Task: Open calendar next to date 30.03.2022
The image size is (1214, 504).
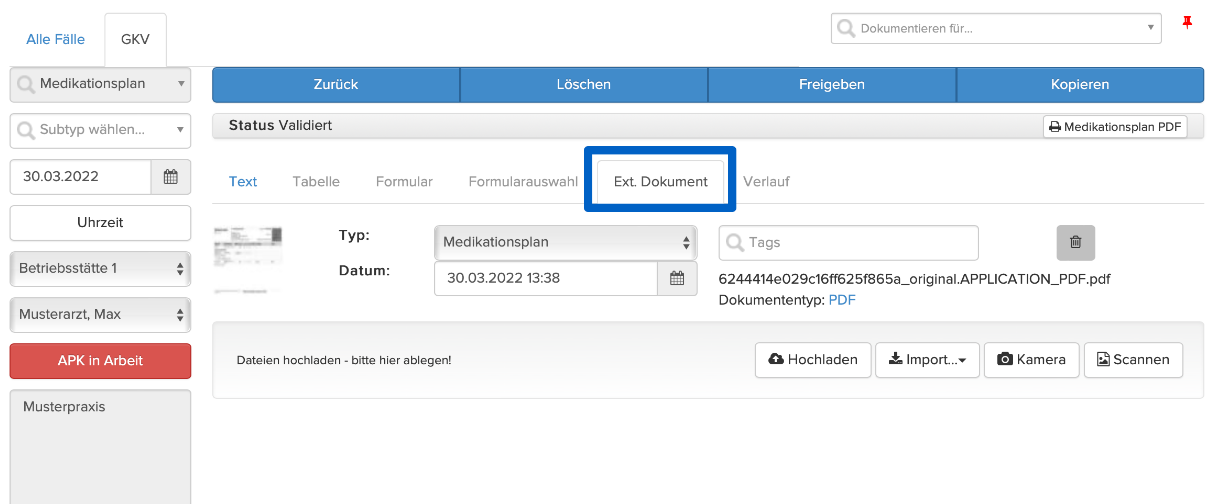Action: coord(171,177)
